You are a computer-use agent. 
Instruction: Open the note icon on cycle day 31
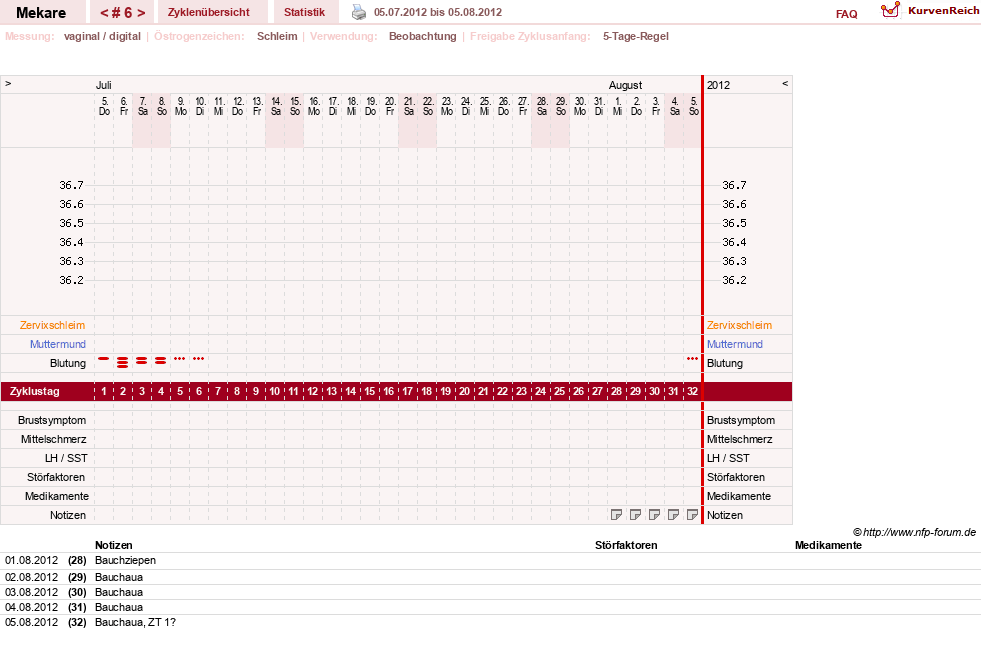click(x=673, y=514)
